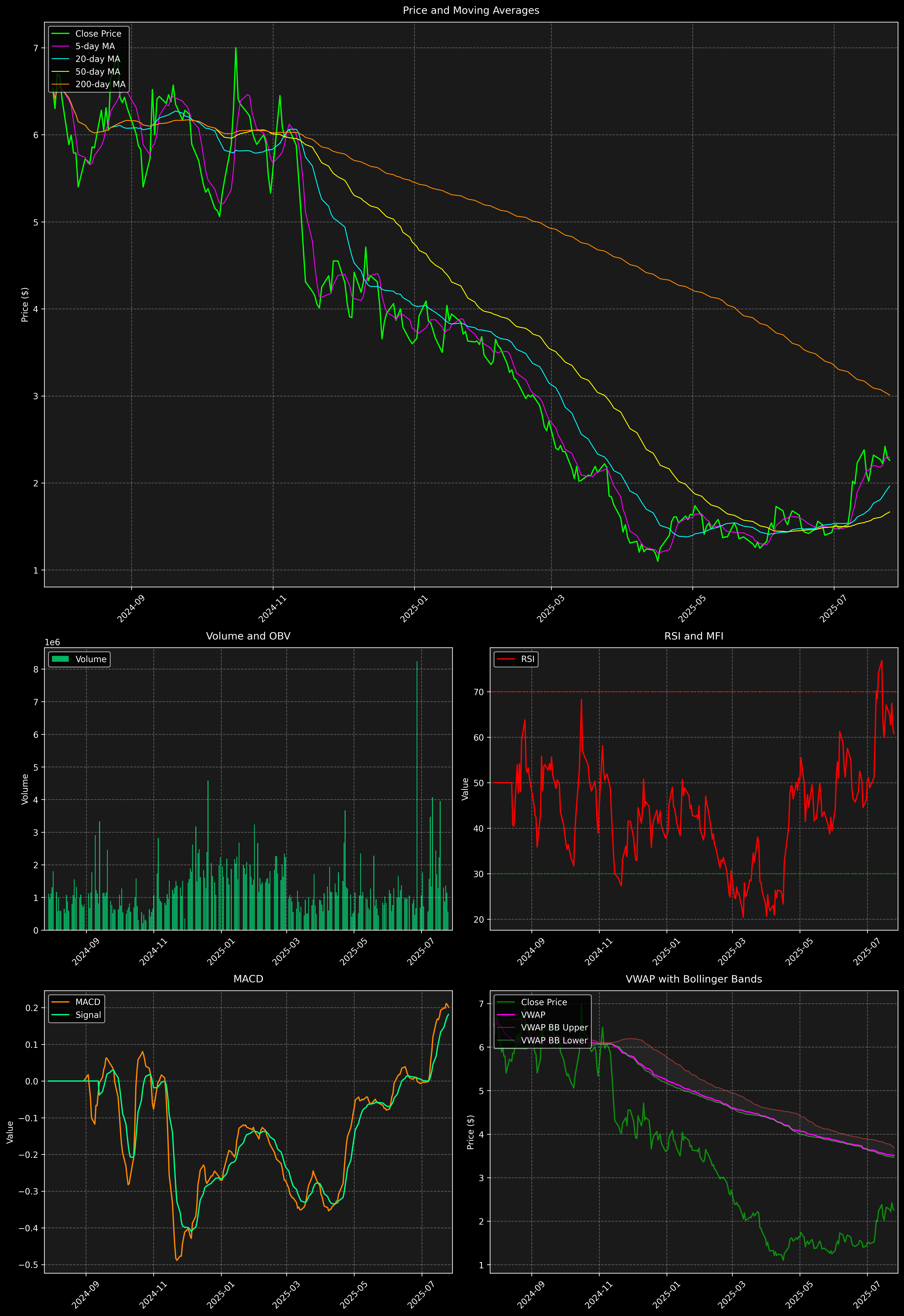Click the '70' tick on the RSI chart's y-axis
The height and width of the screenshot is (1316, 904).
click(x=479, y=692)
